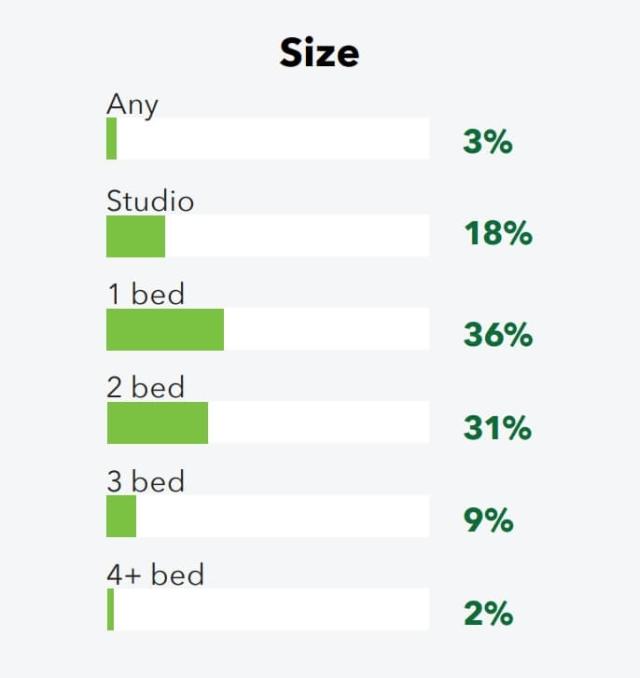The height and width of the screenshot is (678, 640).
Task: Select the green Studio bar
Action: pyautogui.click(x=136, y=236)
